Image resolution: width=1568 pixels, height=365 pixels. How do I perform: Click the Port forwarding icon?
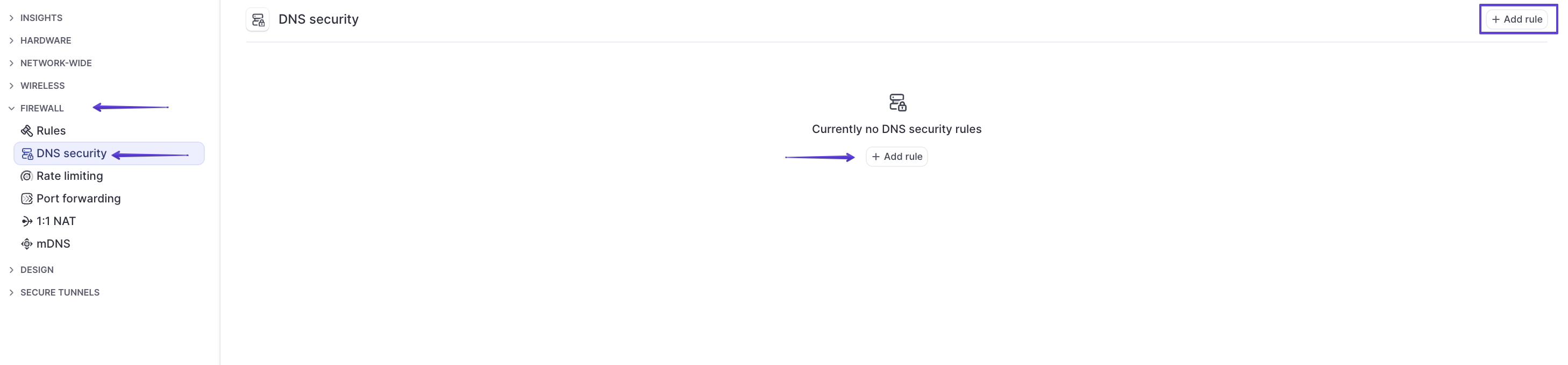[x=27, y=199]
